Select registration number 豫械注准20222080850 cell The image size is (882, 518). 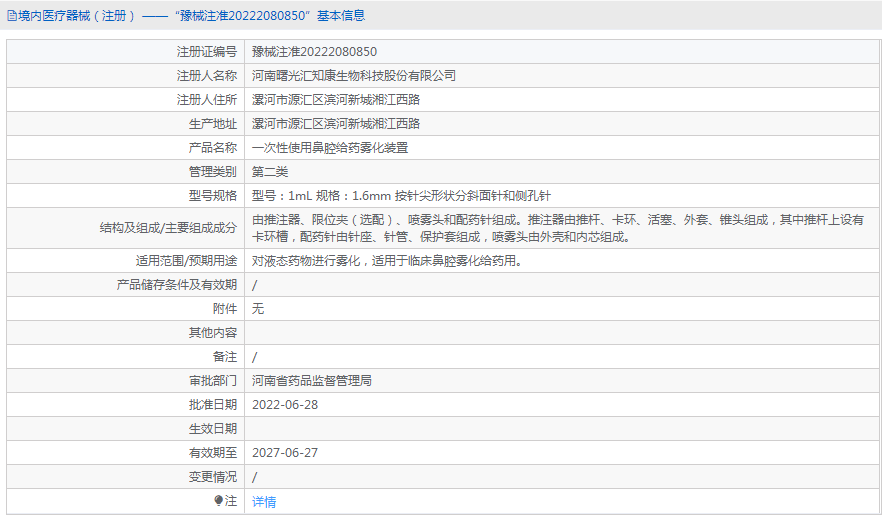(314, 52)
